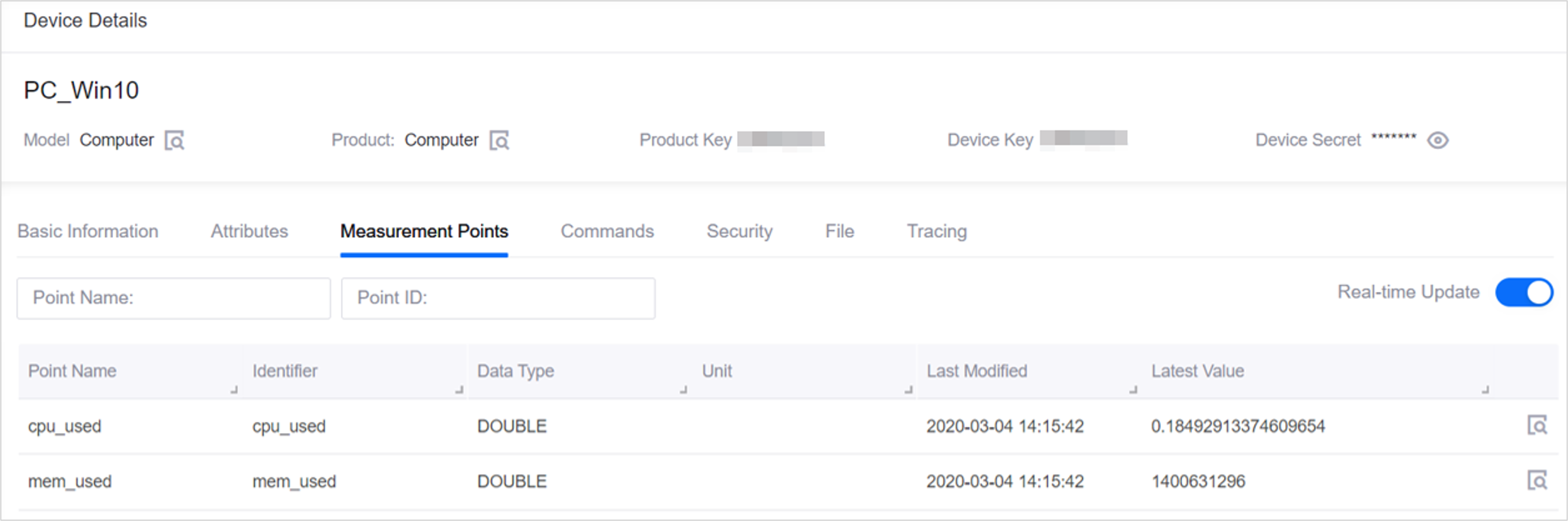
Task: View mem_used data history icon
Action: point(1537,481)
